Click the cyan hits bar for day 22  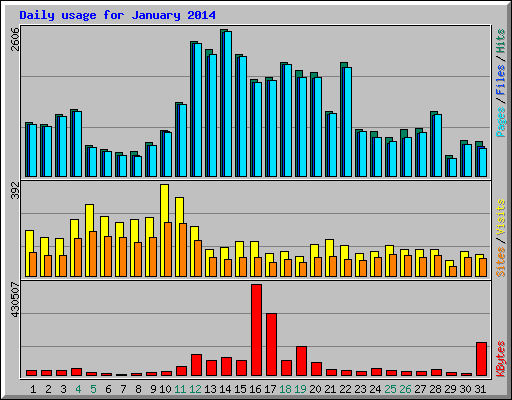click(348, 122)
